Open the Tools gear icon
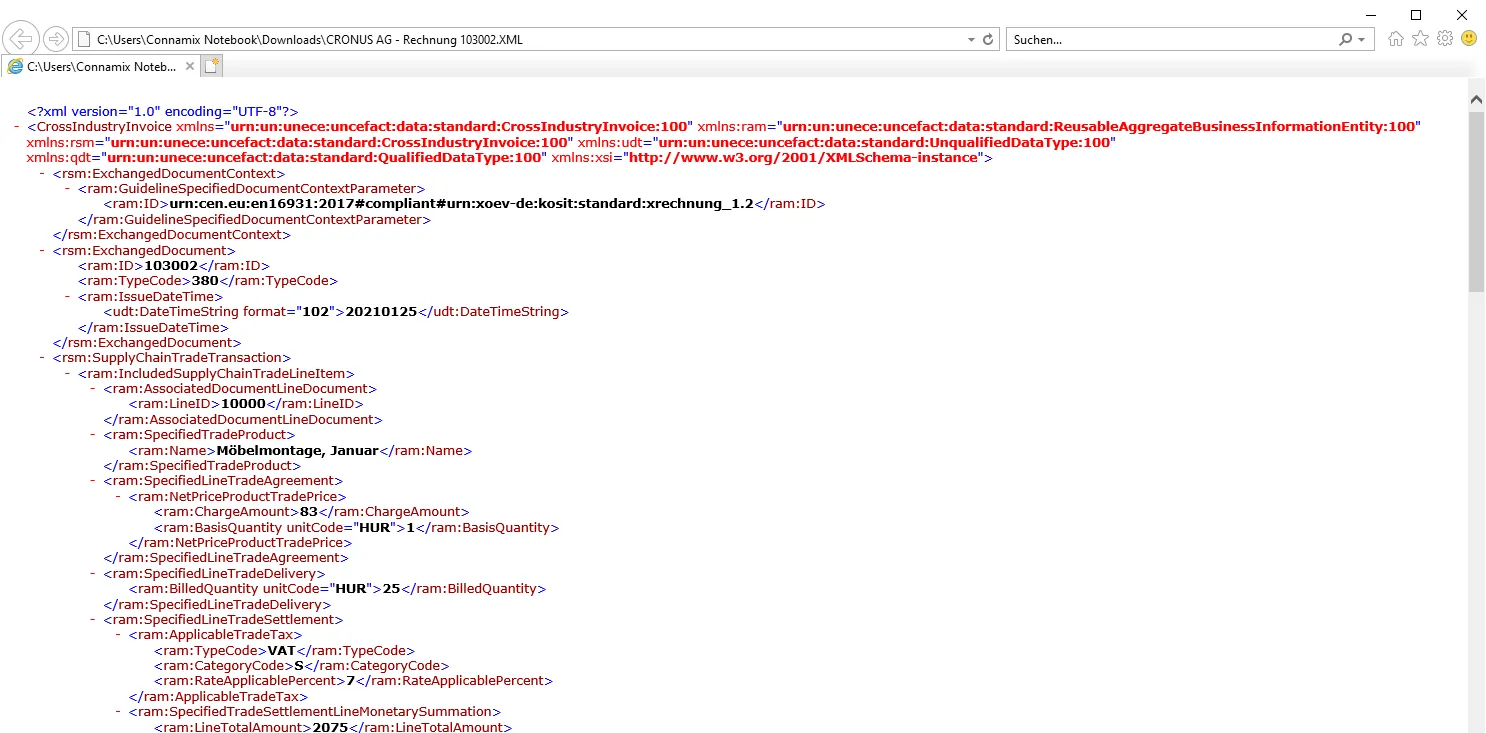The height and width of the screenshot is (733, 1486). point(1444,39)
